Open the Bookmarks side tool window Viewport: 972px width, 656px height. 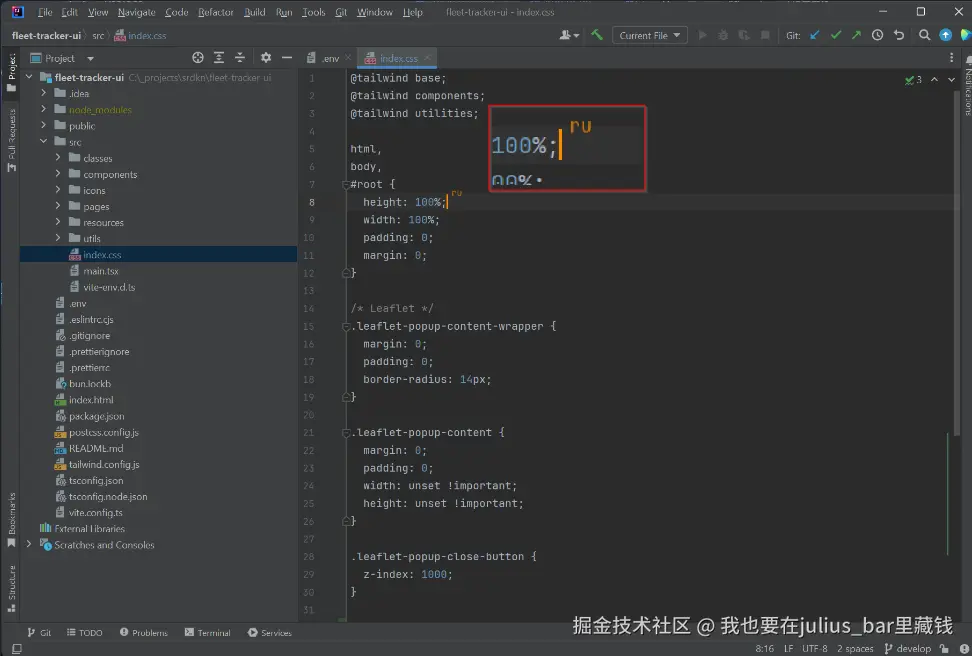tap(11, 520)
